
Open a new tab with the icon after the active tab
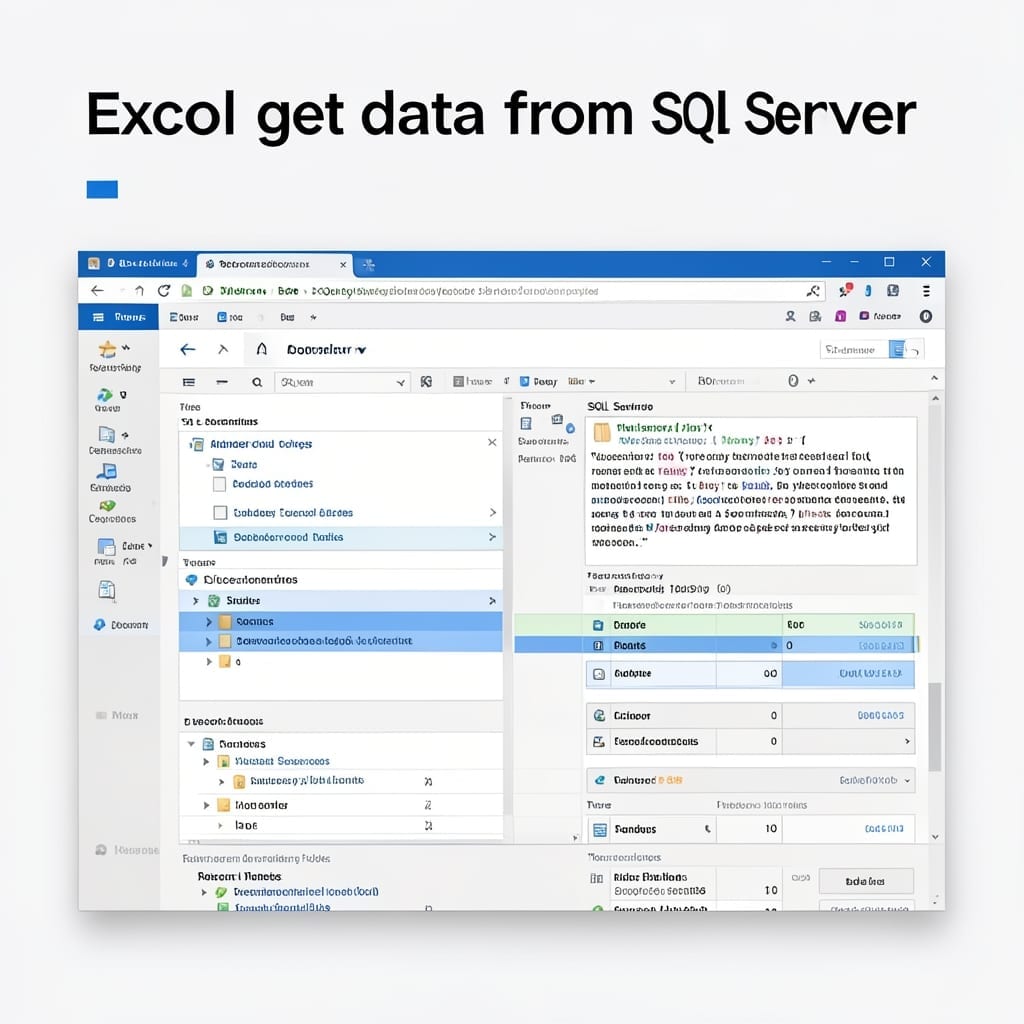[x=369, y=264]
